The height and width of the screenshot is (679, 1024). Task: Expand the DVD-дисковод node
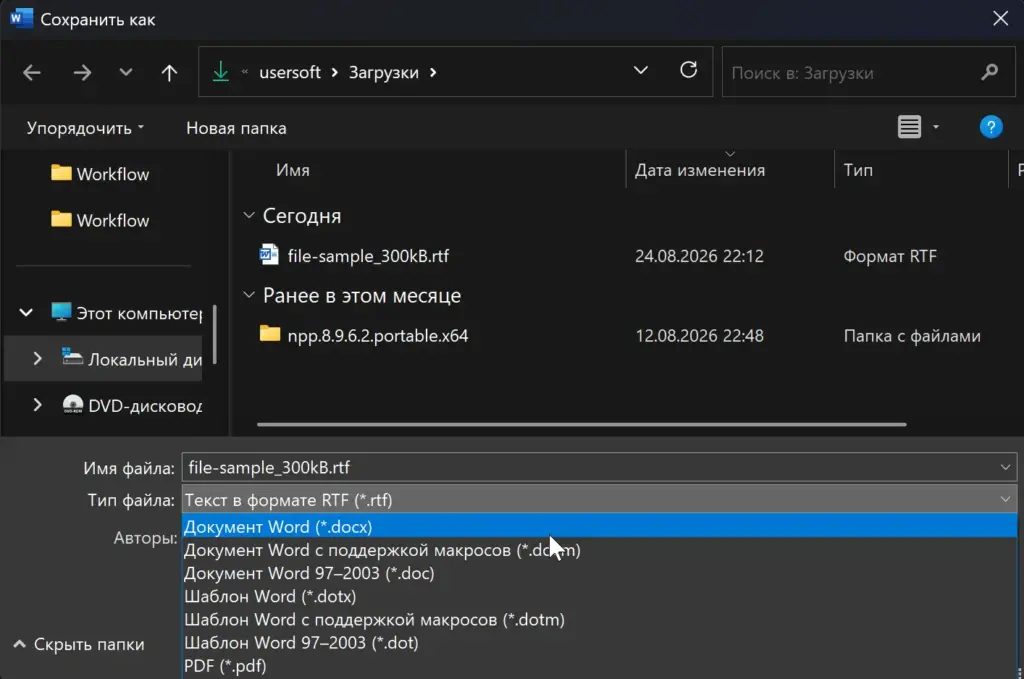click(x=37, y=405)
